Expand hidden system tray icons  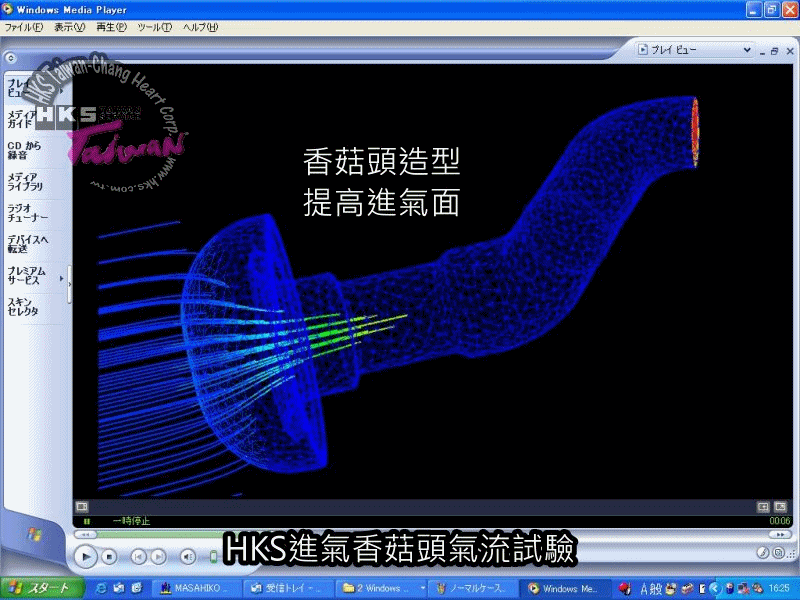(x=714, y=589)
